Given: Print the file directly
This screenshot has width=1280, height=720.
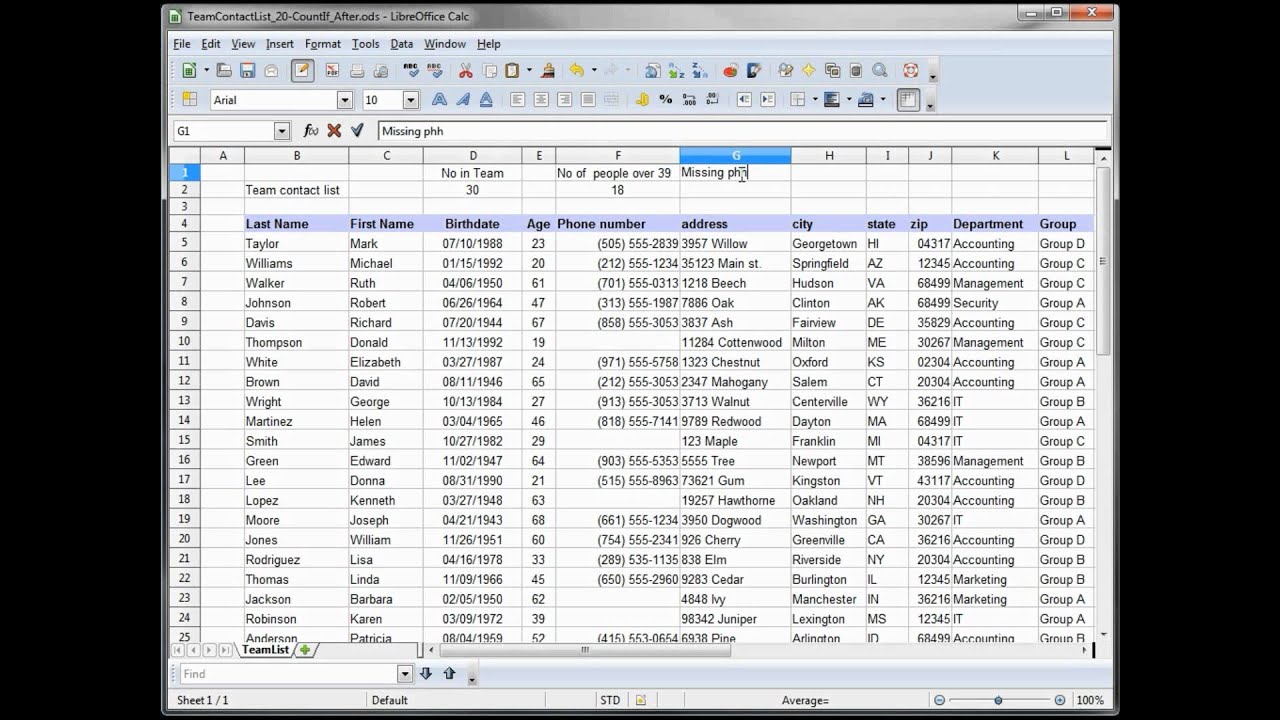Looking at the screenshot, I should point(356,71).
